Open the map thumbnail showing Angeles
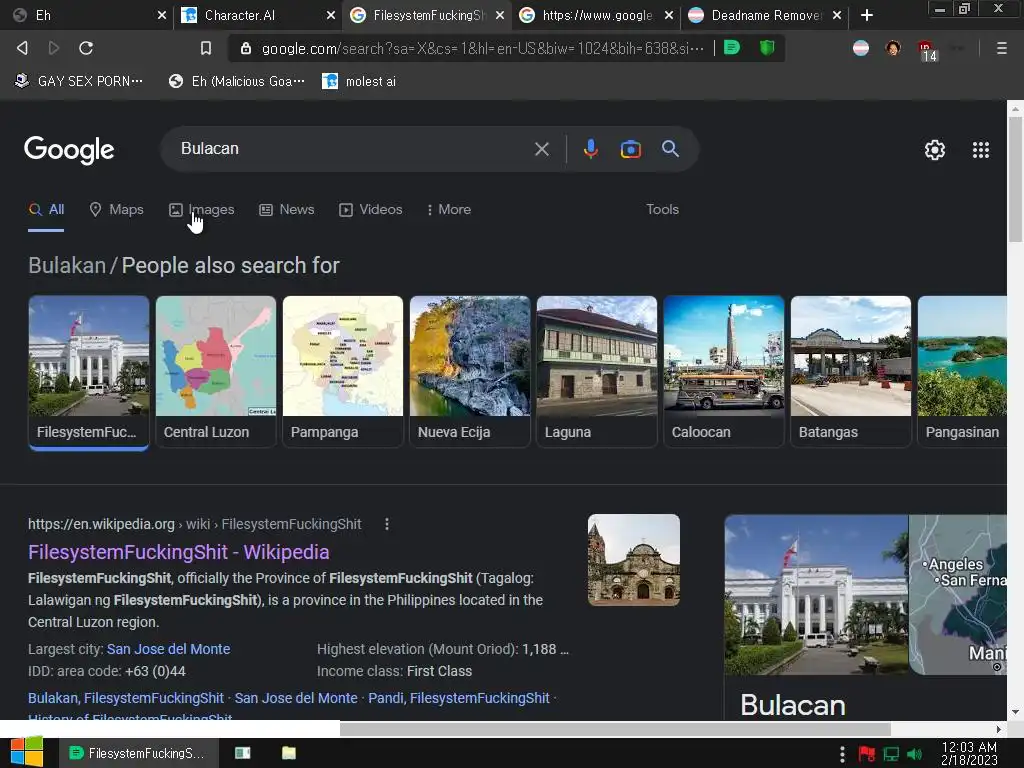 coord(958,595)
